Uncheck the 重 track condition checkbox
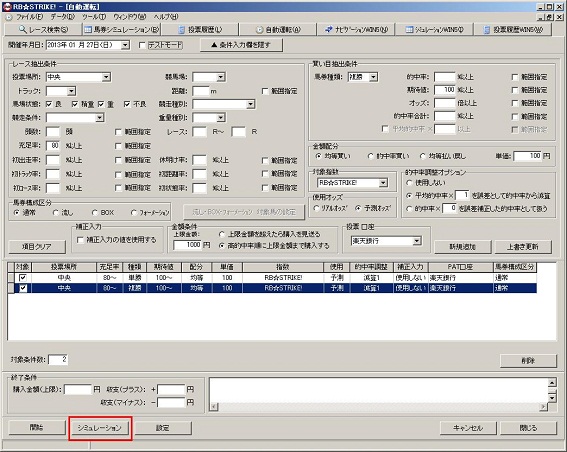The height and width of the screenshot is (452, 567). point(101,104)
